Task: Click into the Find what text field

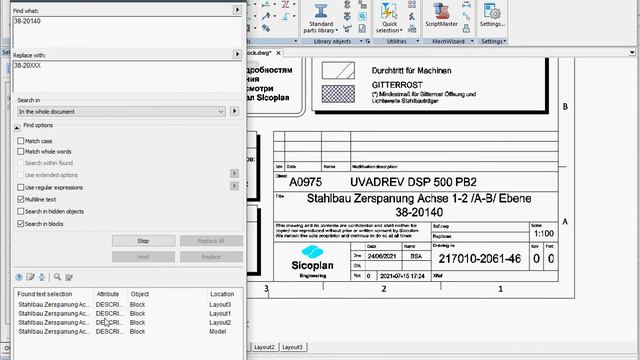Action: [127, 32]
